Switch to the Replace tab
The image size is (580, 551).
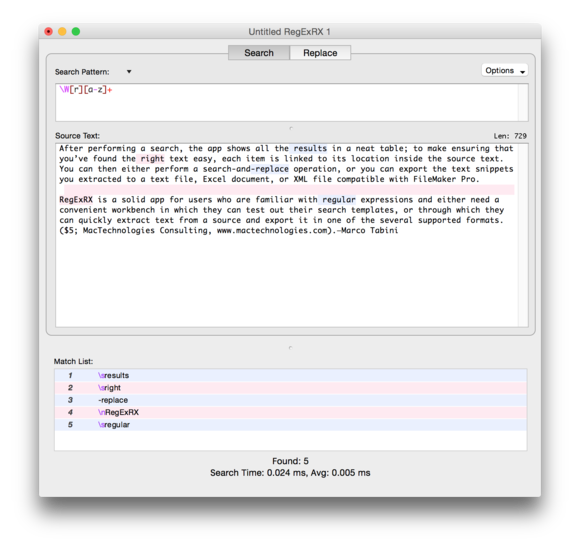(320, 53)
